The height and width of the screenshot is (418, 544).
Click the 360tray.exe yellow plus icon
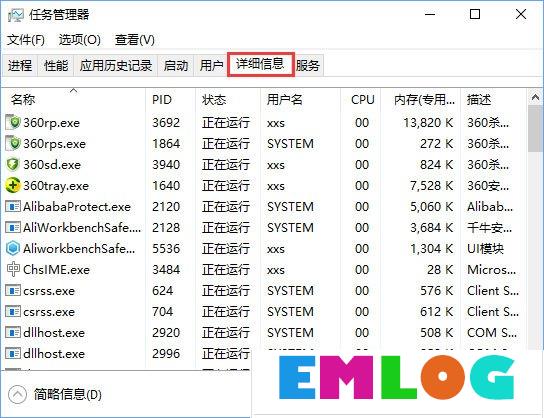(x=13, y=186)
